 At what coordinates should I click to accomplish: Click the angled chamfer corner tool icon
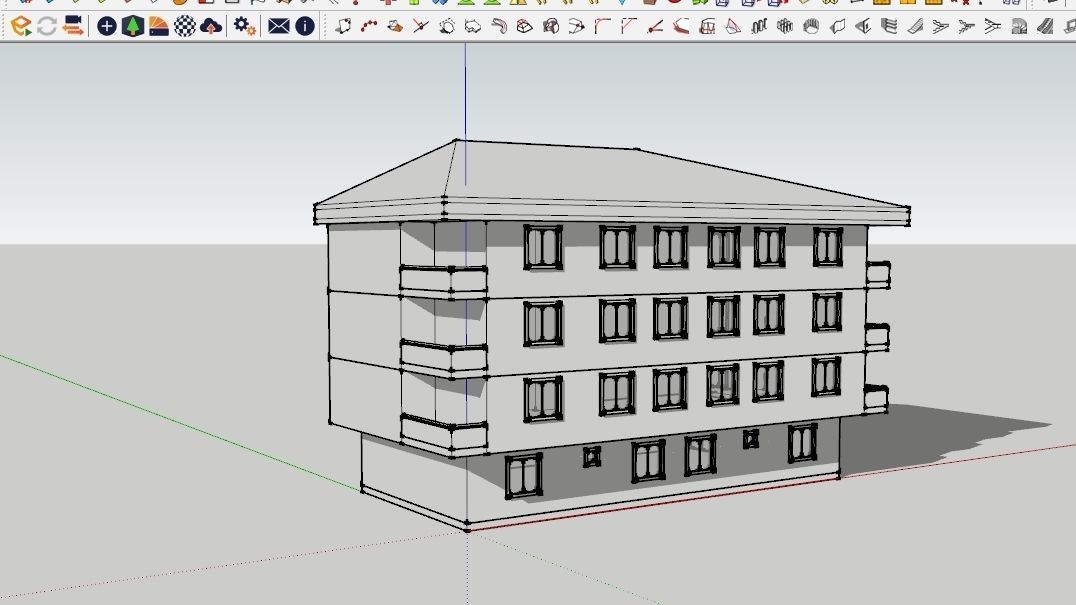coord(629,26)
